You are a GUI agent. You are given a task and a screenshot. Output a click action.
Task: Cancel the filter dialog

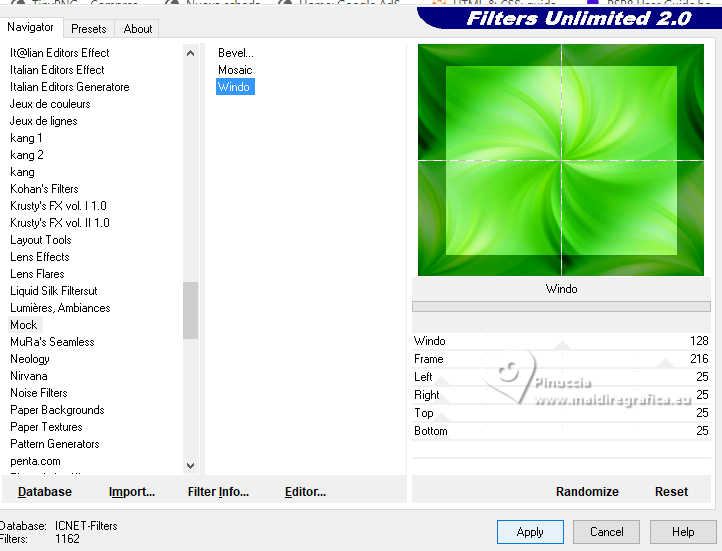(606, 532)
